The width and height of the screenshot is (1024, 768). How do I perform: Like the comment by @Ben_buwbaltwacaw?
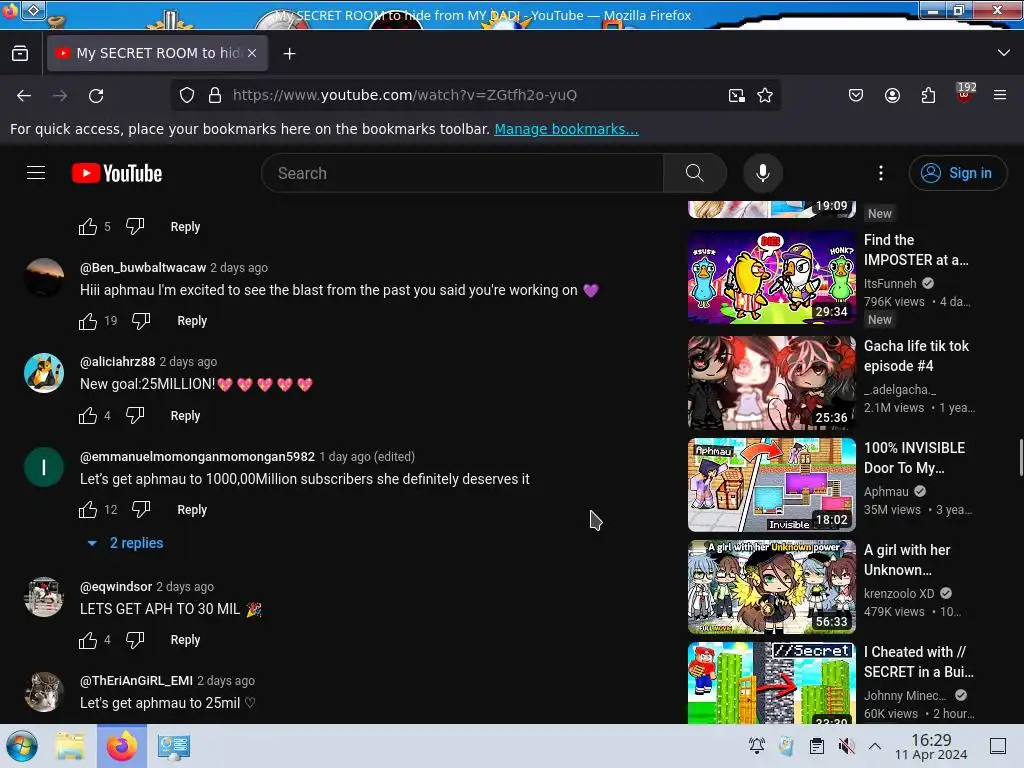pos(88,321)
